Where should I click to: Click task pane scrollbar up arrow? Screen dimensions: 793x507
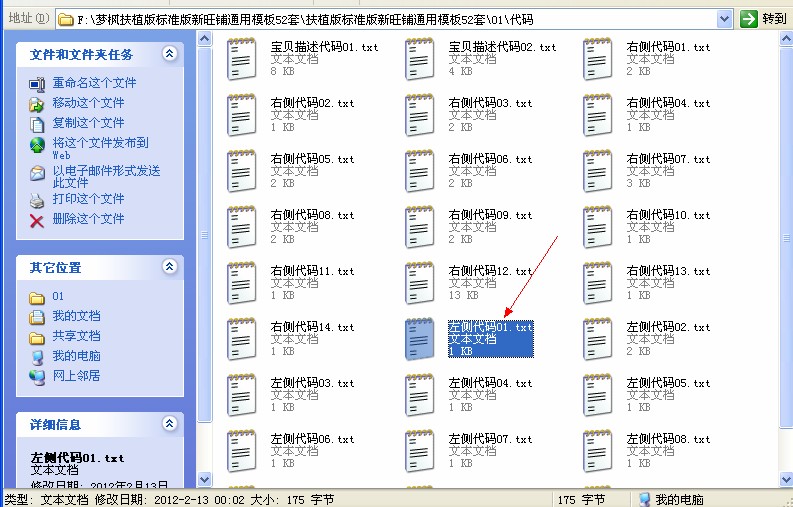[x=204, y=38]
